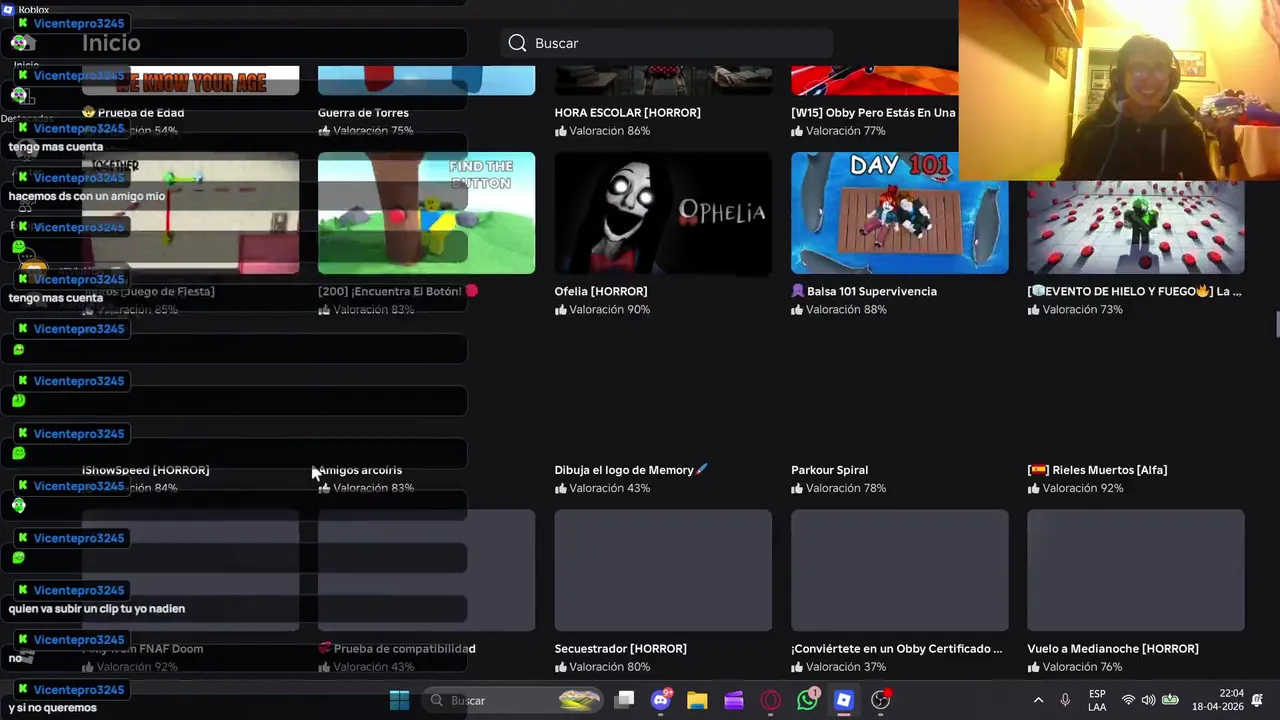Open the Encuentra El Botón thumbnail
Viewport: 1280px width, 720px height.
pyautogui.click(x=426, y=213)
